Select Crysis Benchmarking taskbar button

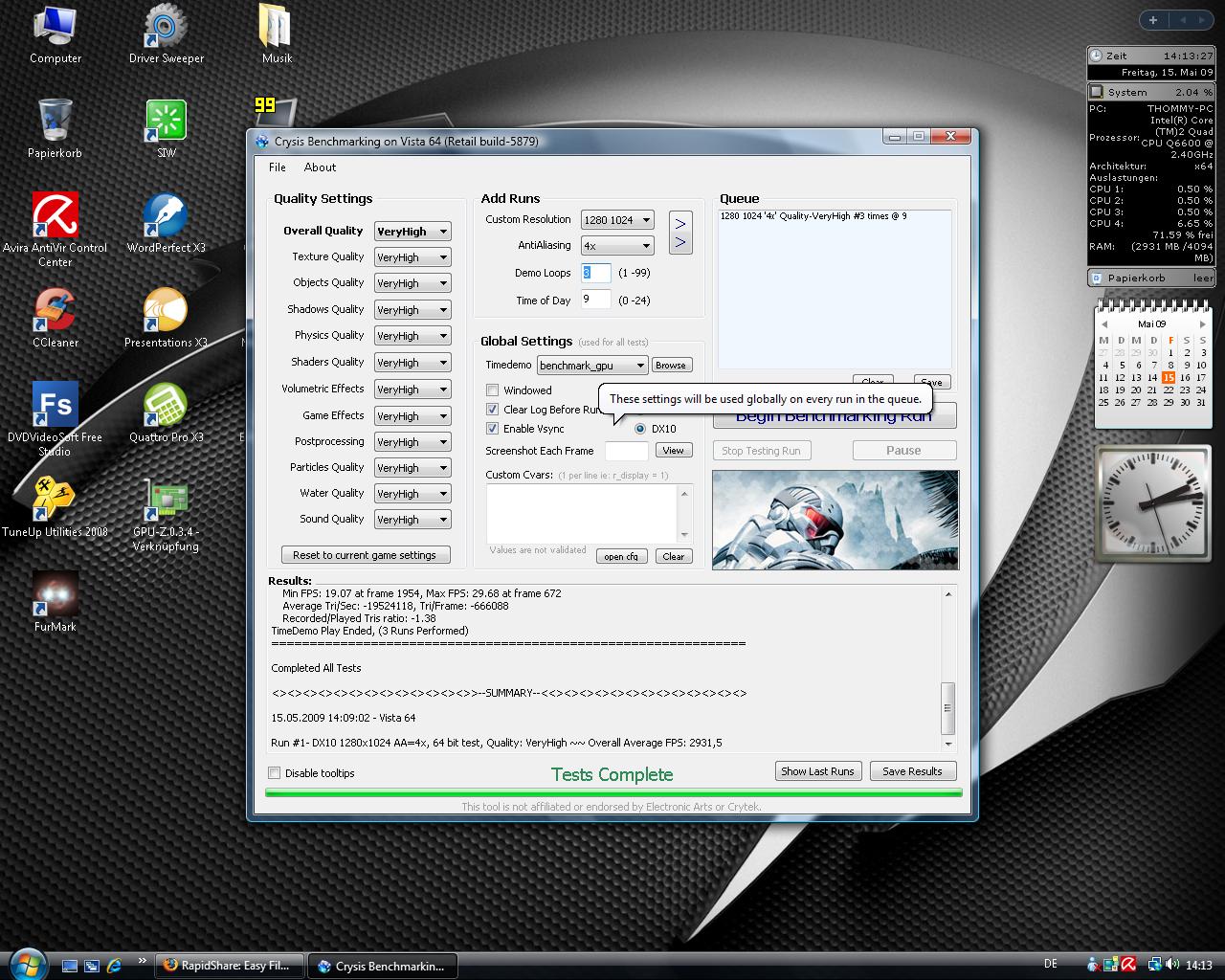(x=382, y=965)
